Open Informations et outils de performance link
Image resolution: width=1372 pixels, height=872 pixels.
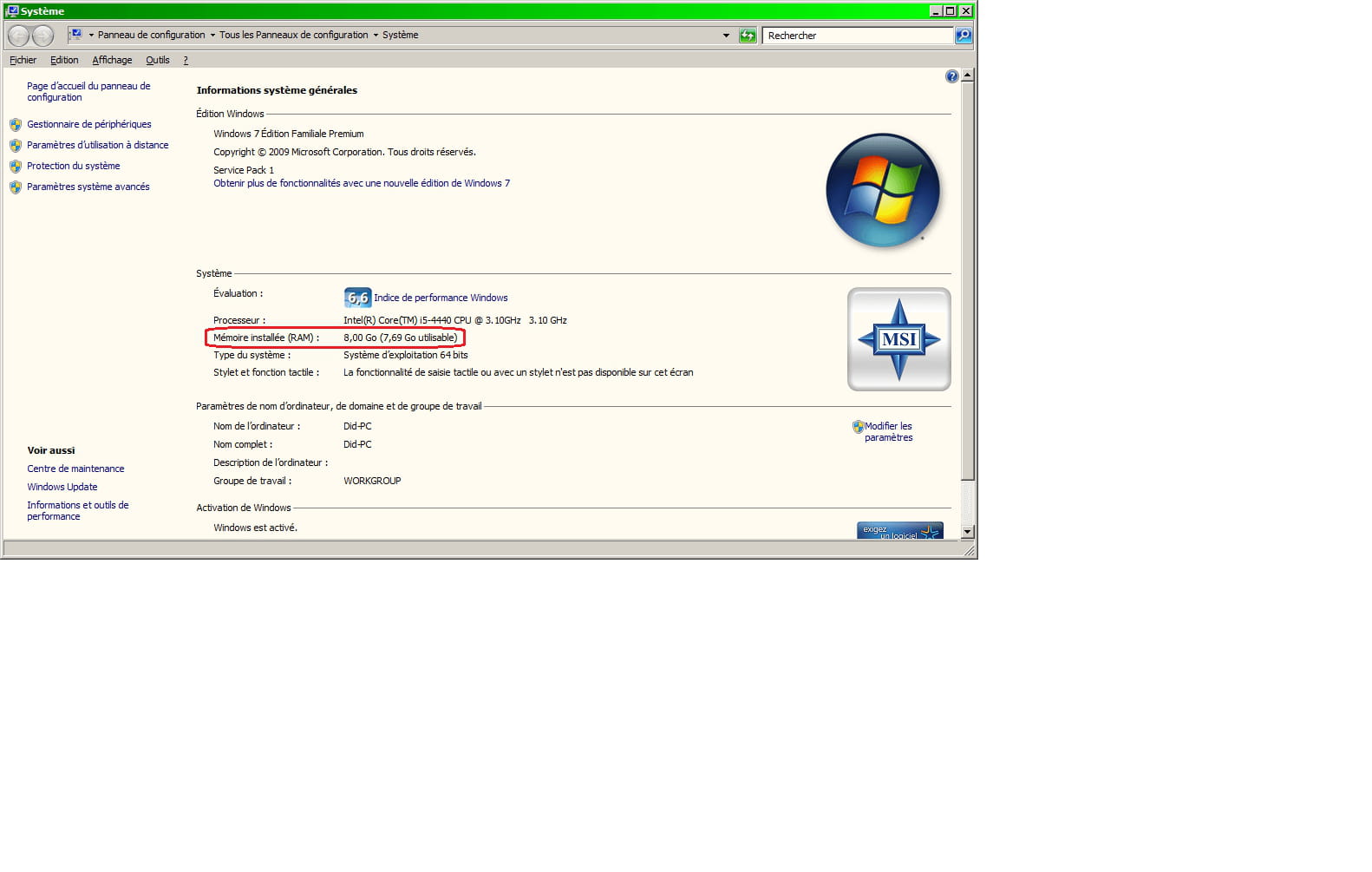(78, 510)
